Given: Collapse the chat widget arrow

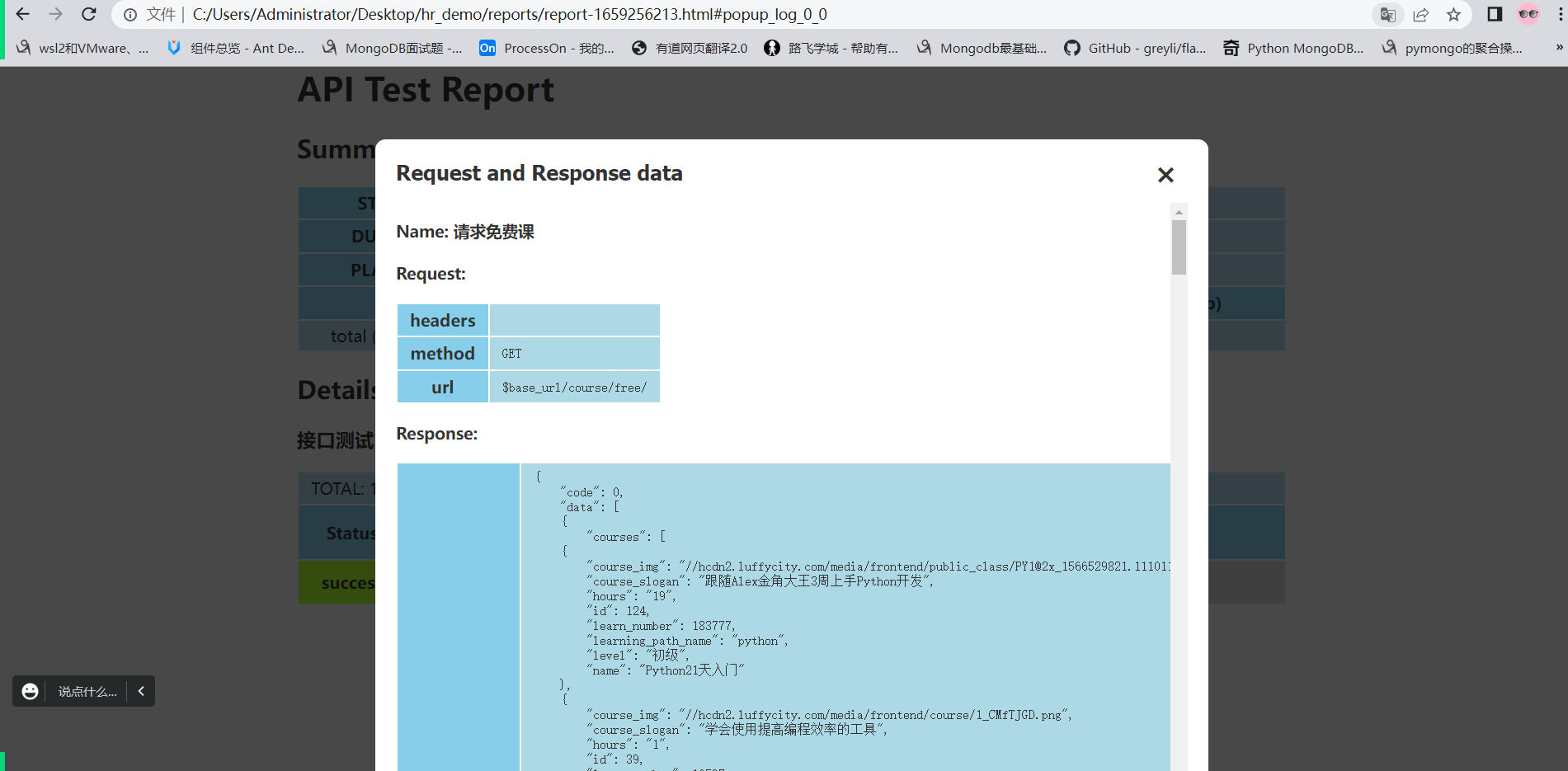Looking at the screenshot, I should 141,691.
